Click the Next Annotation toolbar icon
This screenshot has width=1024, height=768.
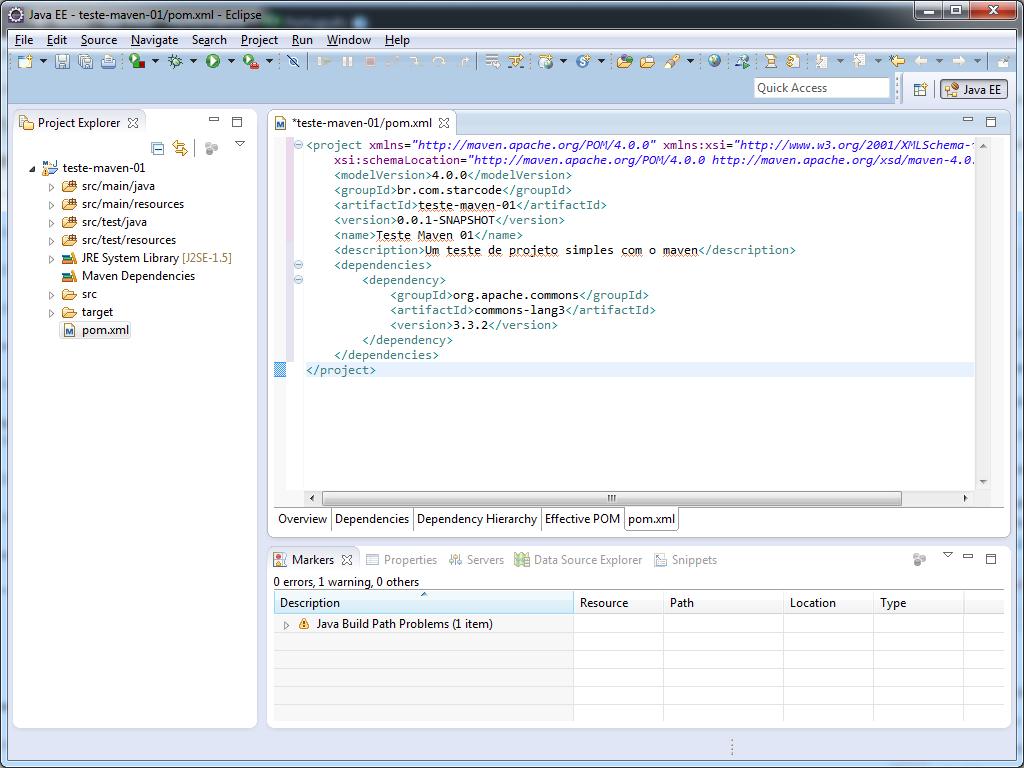[822, 61]
